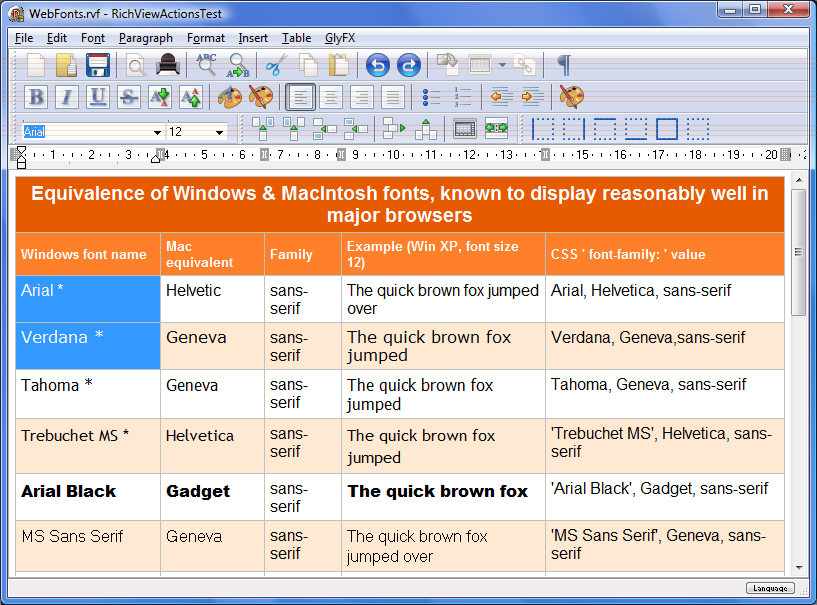Screen dimensions: 817x605
Task: Click the Insert Table grid icon
Action: [480, 65]
